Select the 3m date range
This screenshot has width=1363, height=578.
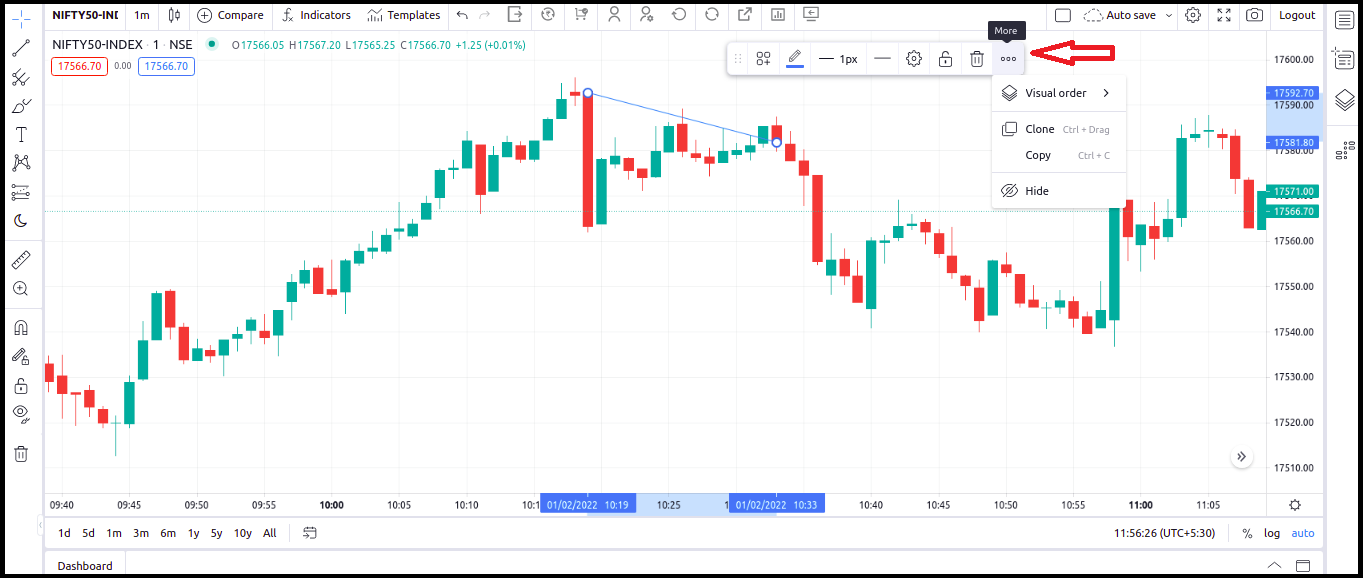(141, 533)
